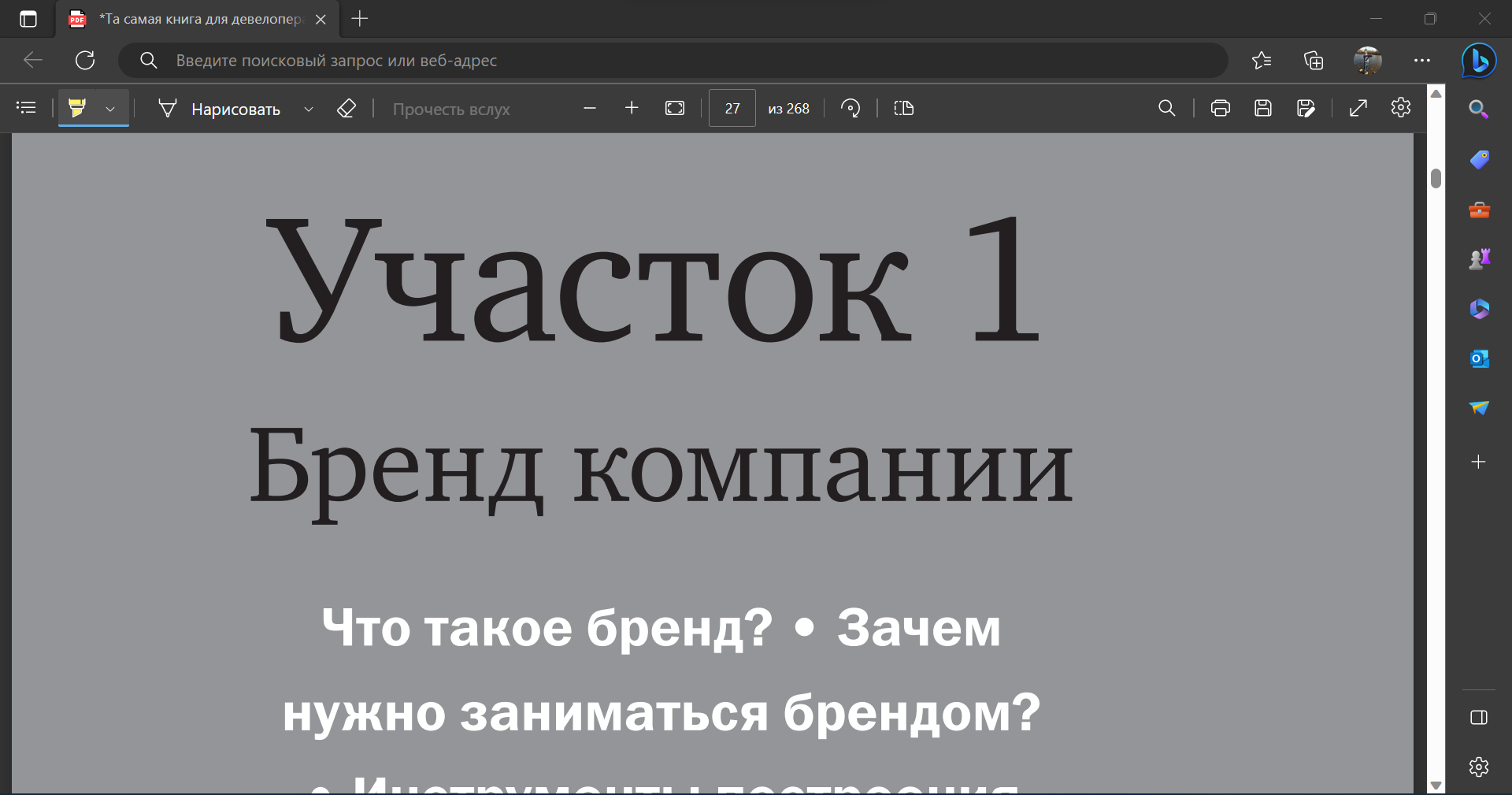Select the yellow highlighter tool

tap(77, 108)
